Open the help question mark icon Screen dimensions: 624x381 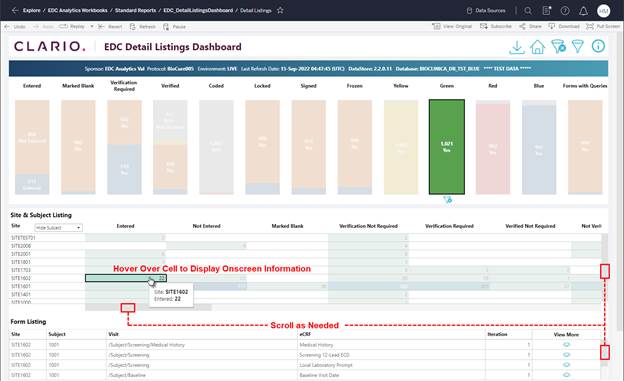565,11
